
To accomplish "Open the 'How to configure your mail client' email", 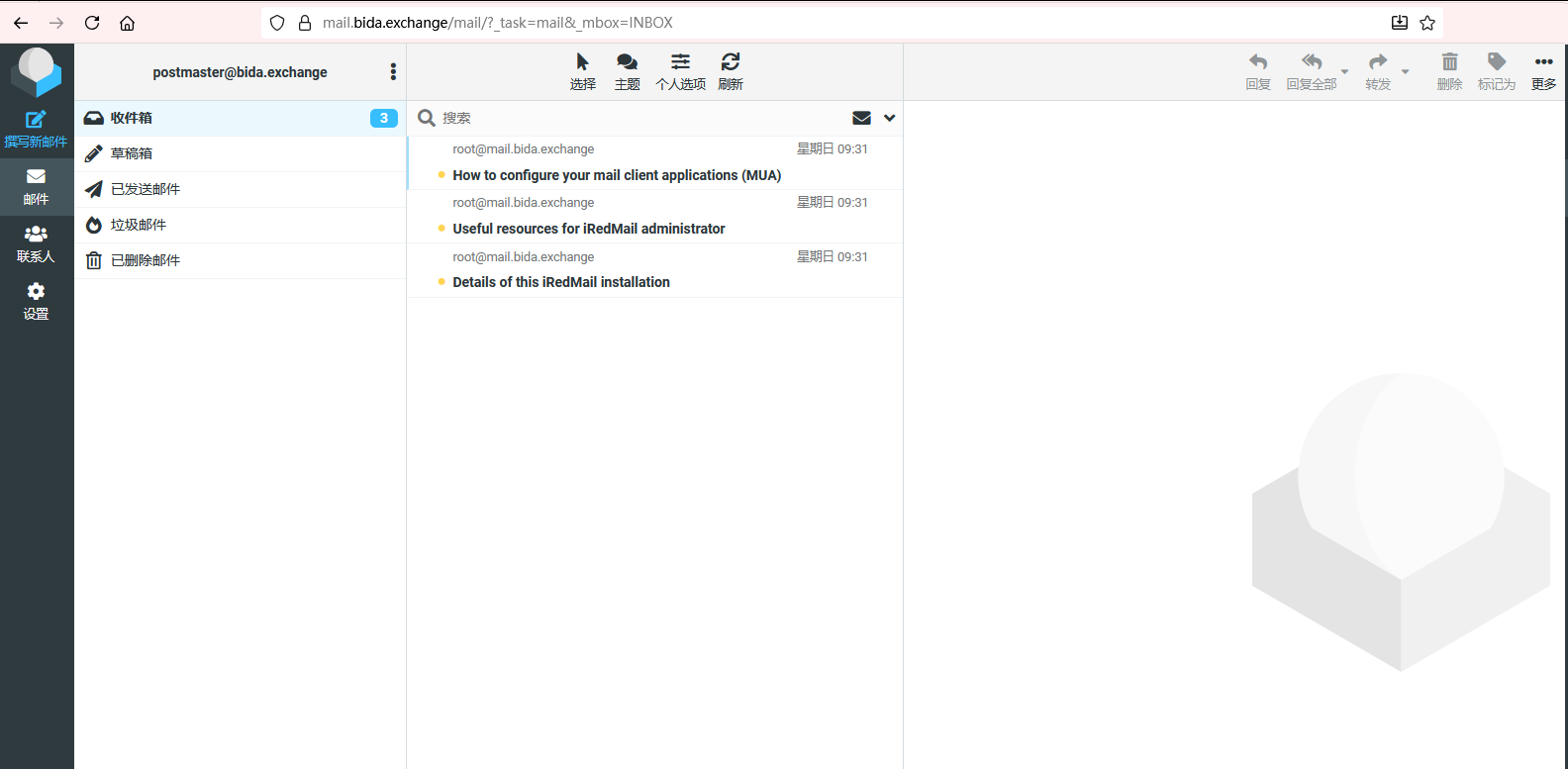I will 617,175.
